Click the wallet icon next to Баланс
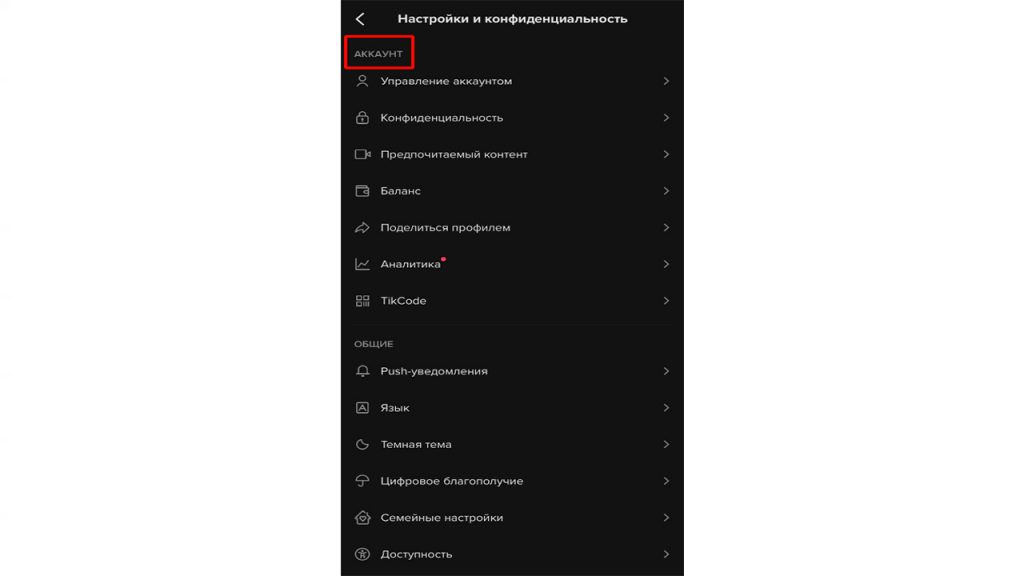 tap(362, 191)
